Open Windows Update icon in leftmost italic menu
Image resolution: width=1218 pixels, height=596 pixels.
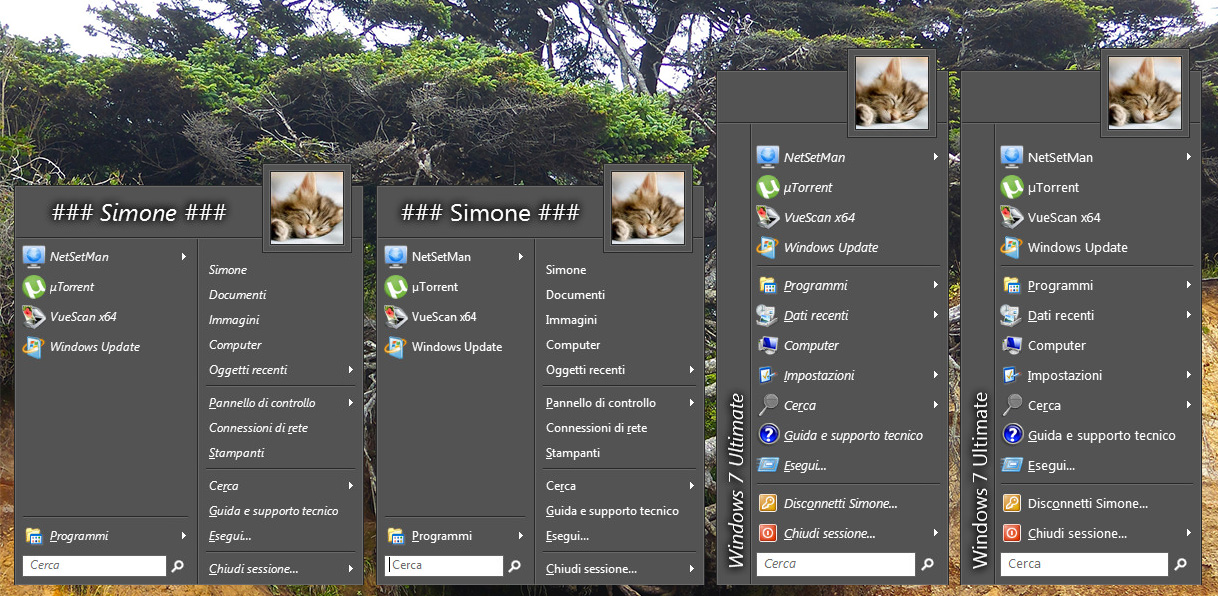tap(34, 347)
